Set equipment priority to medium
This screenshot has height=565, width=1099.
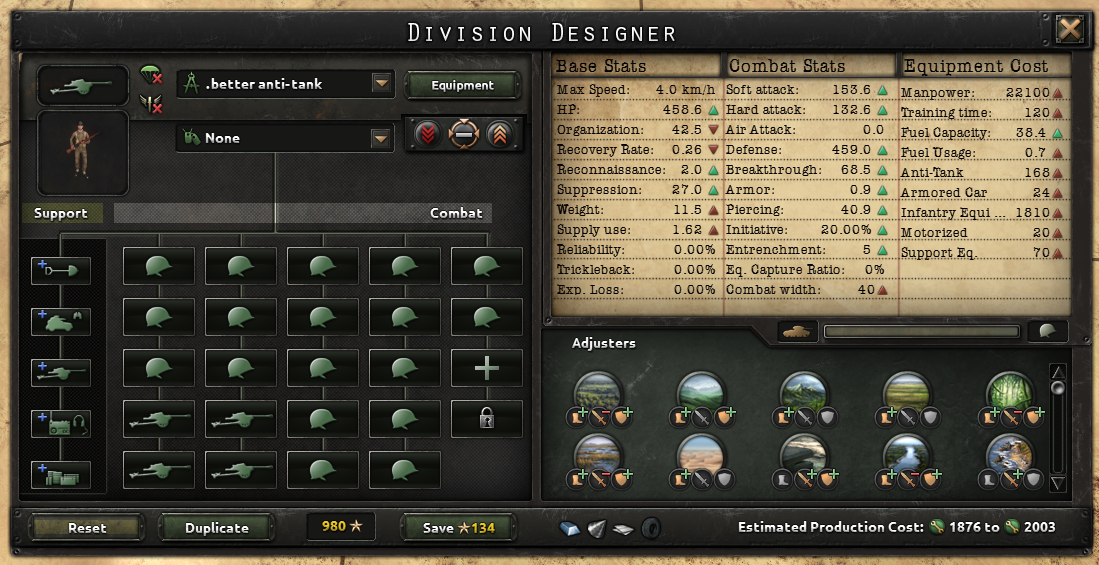tap(463, 134)
